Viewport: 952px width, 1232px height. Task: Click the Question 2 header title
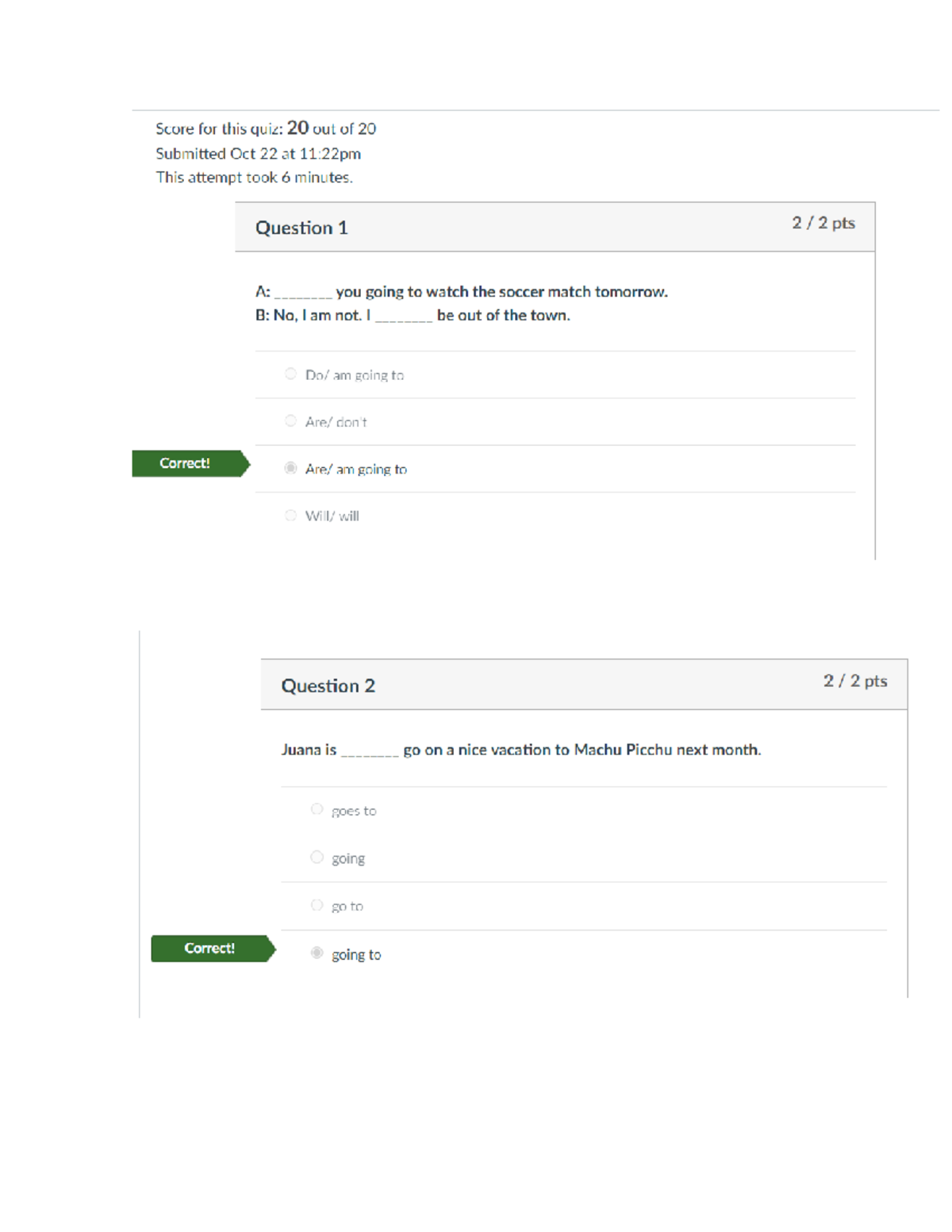click(x=328, y=686)
